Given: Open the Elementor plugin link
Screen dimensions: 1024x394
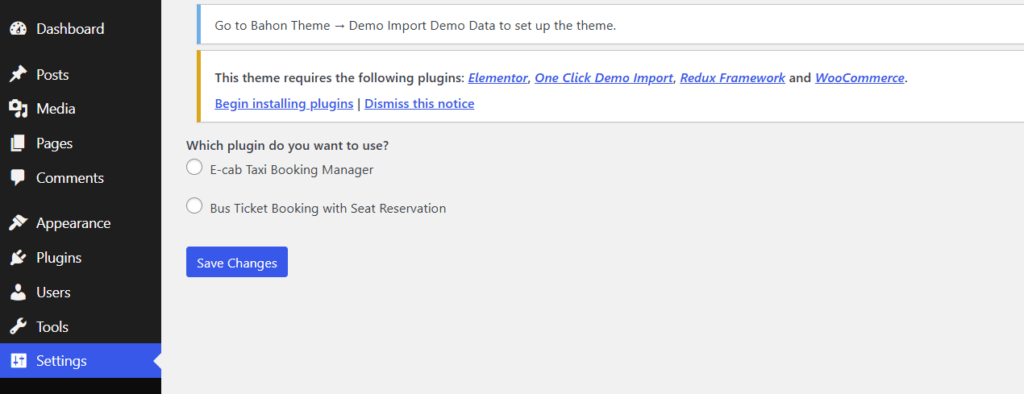Looking at the screenshot, I should pos(498,78).
